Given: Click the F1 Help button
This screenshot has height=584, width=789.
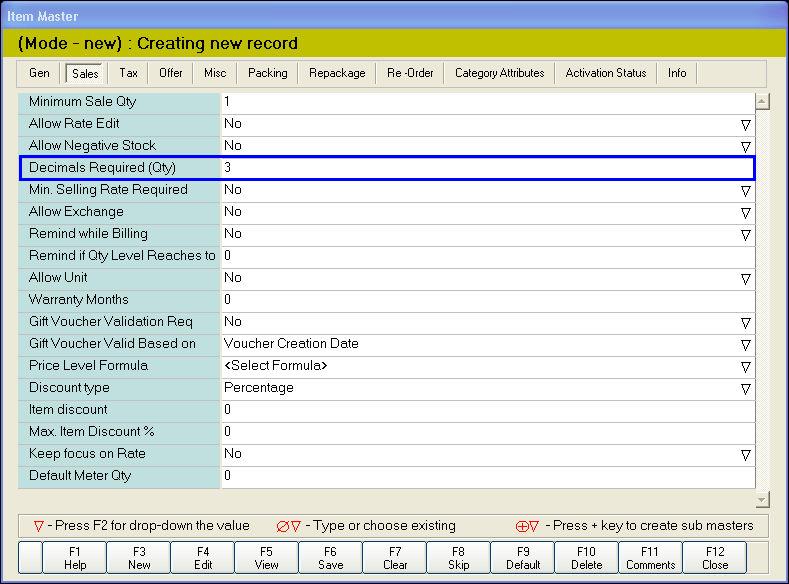Looking at the screenshot, I should [x=75, y=557].
